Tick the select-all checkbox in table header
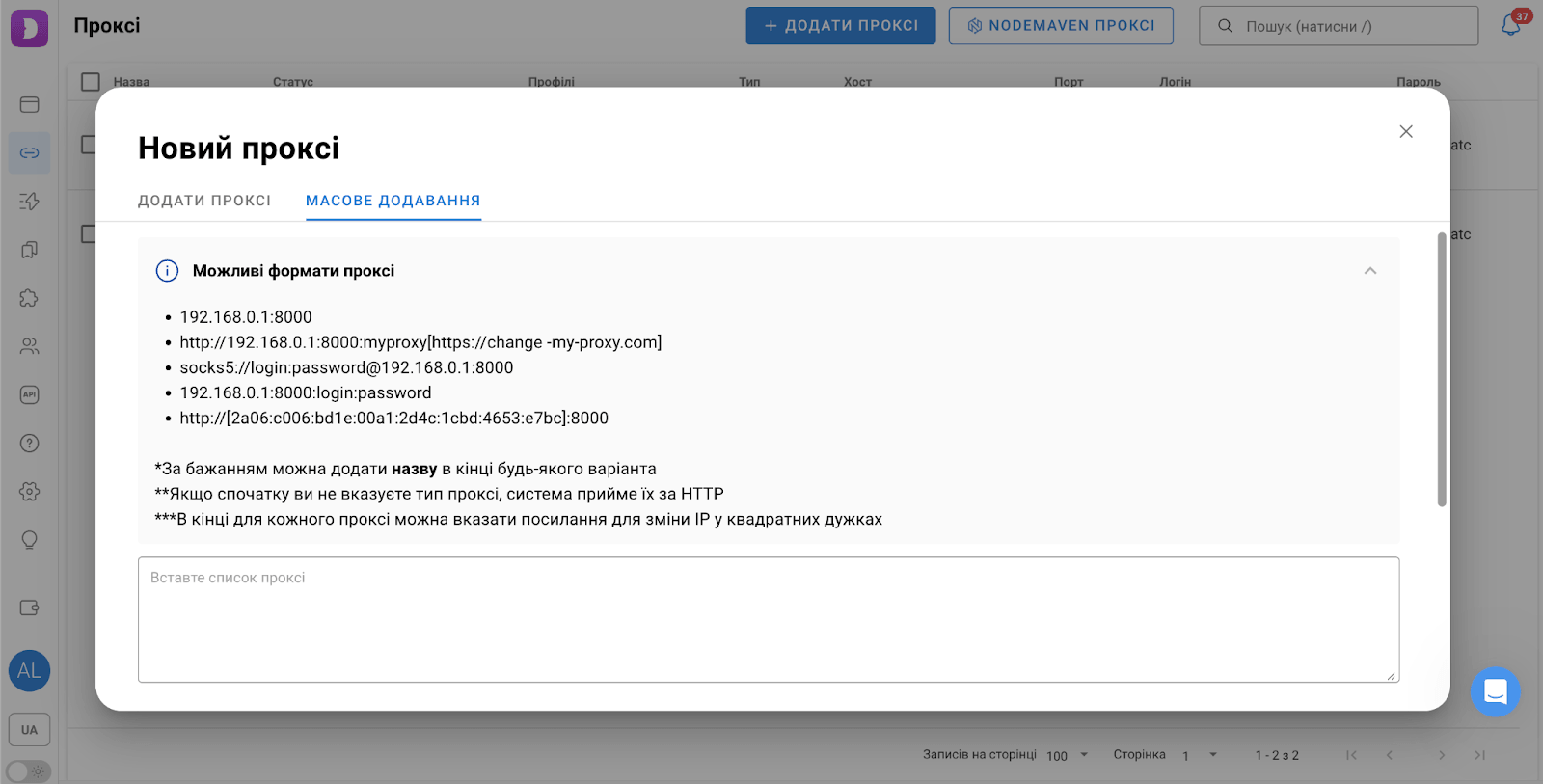 (91, 82)
